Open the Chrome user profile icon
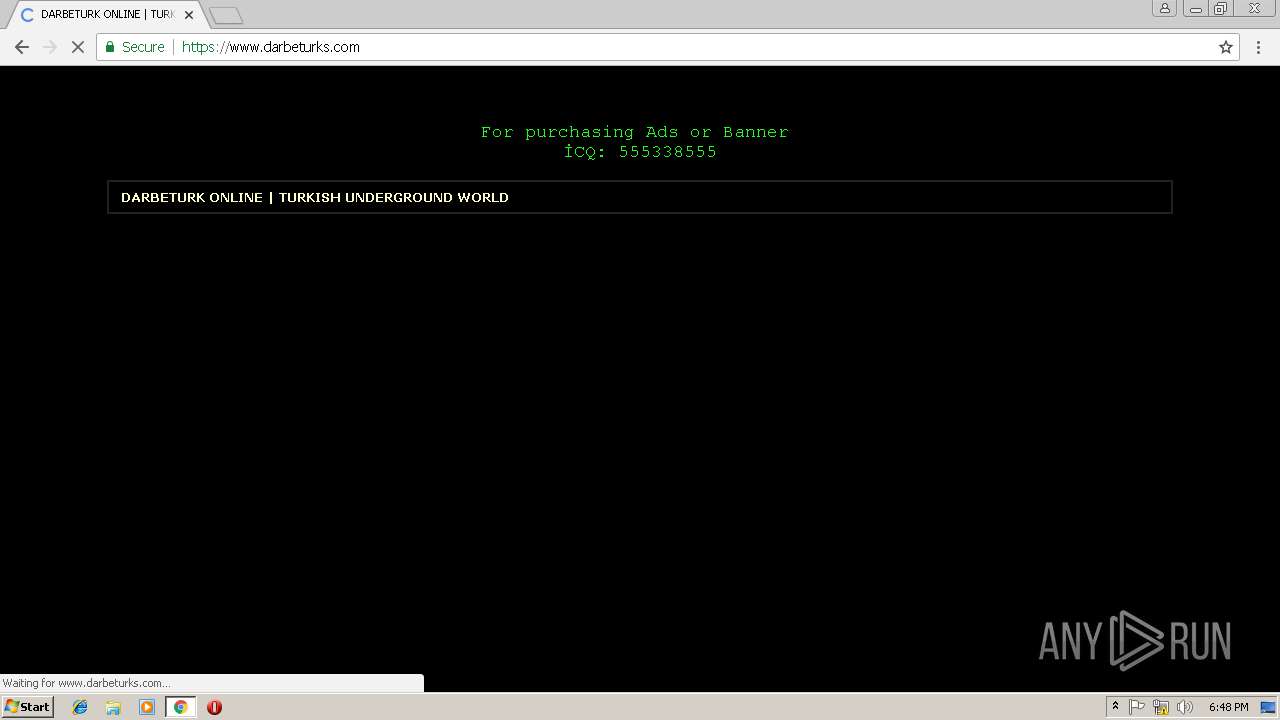The width and height of the screenshot is (1280, 720). [x=1165, y=8]
